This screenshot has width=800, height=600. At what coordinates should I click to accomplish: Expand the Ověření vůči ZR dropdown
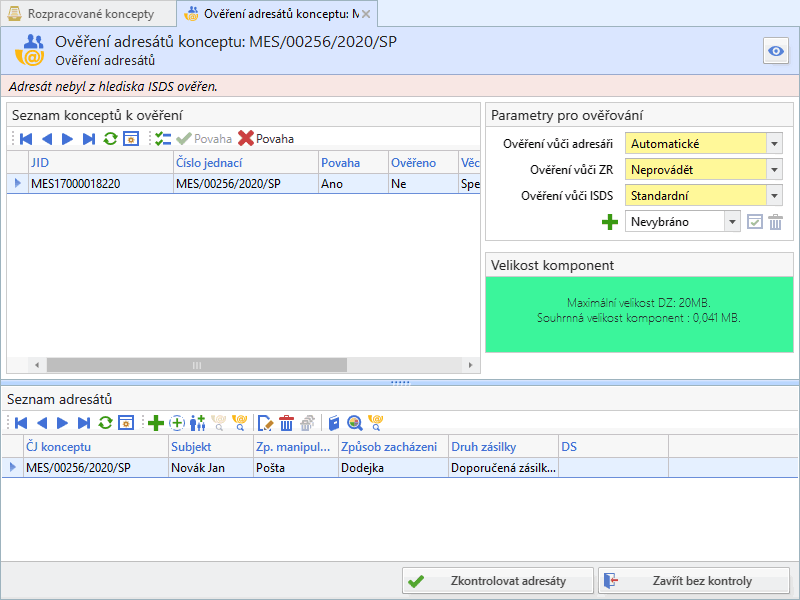[x=775, y=170]
